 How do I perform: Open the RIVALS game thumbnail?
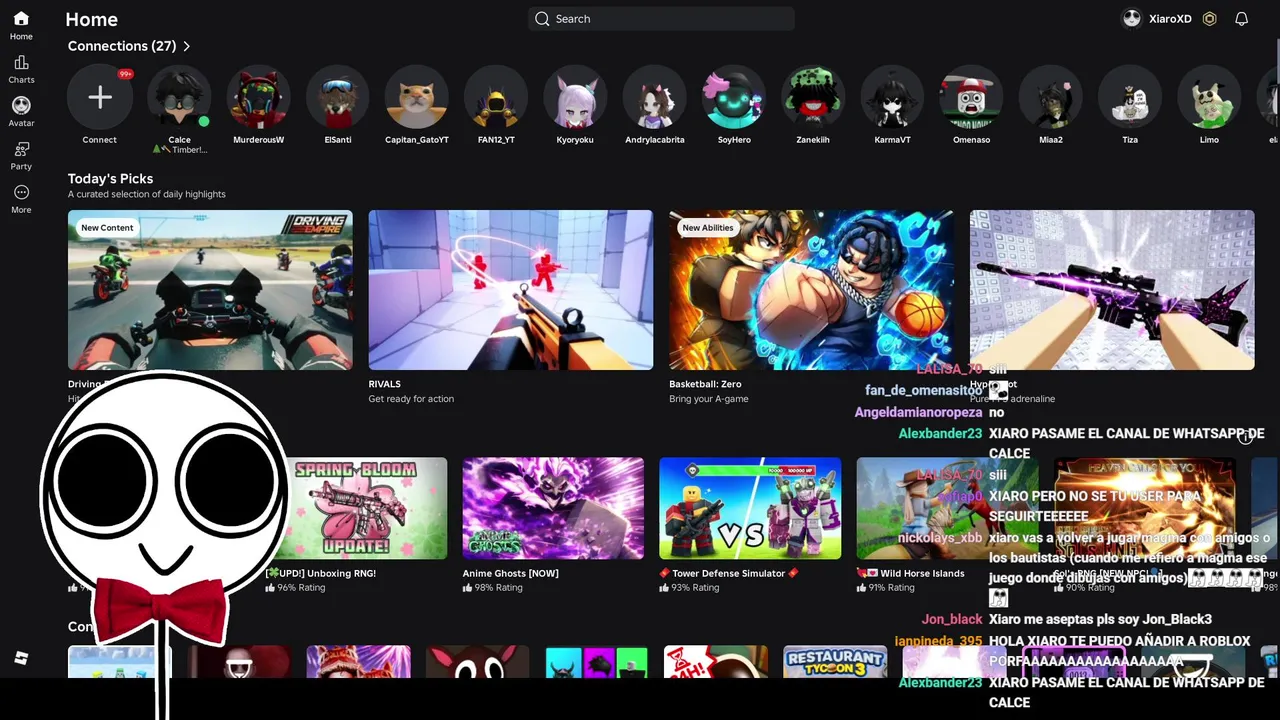[x=511, y=290]
